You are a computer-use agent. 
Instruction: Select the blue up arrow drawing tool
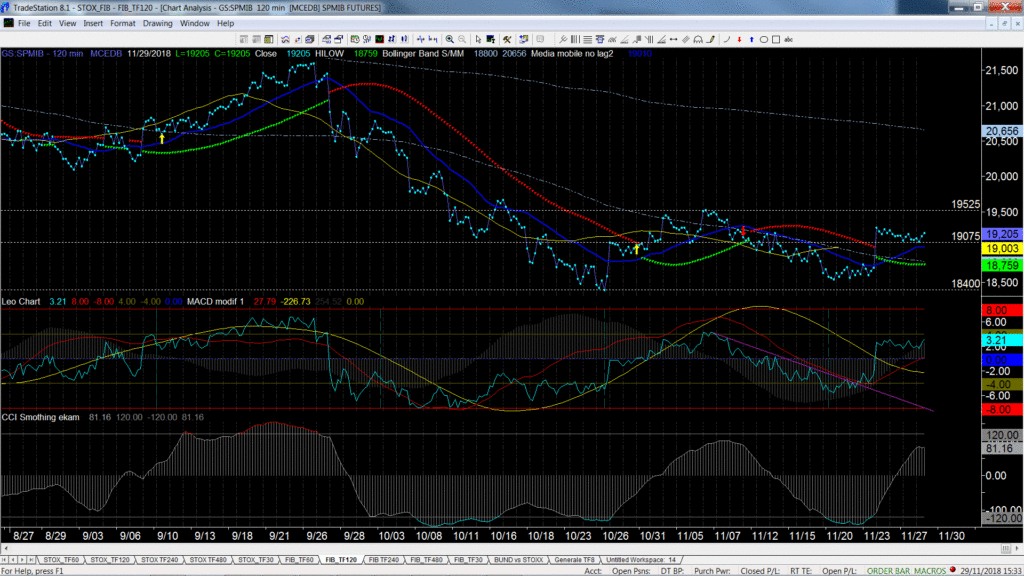(x=752, y=39)
